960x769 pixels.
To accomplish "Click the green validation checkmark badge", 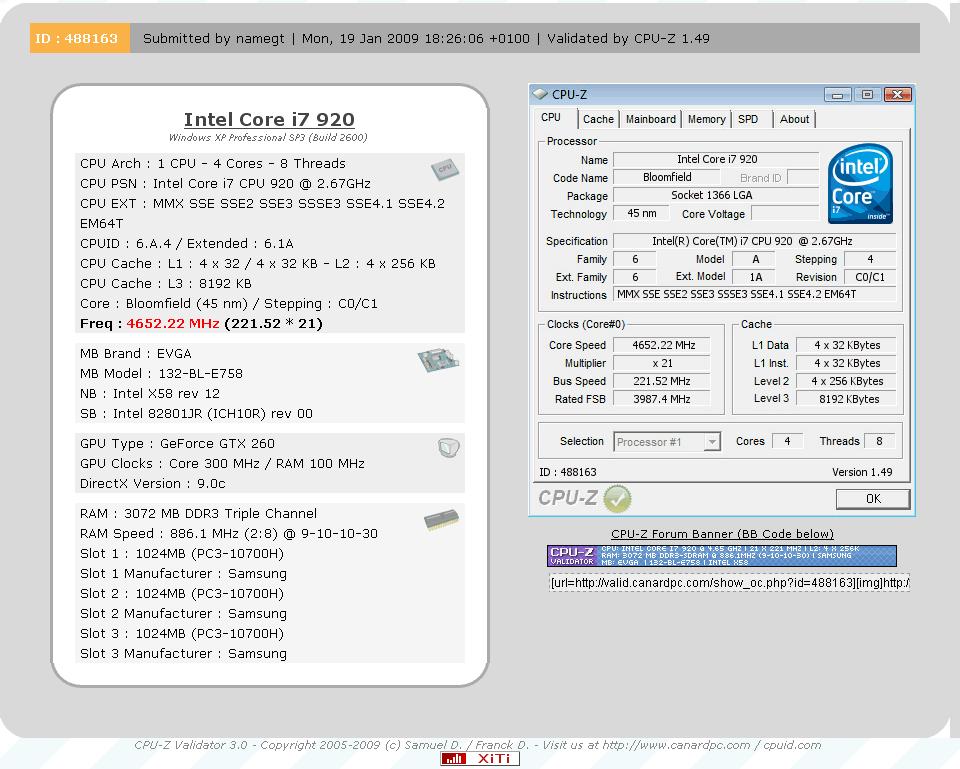I will coord(617,498).
